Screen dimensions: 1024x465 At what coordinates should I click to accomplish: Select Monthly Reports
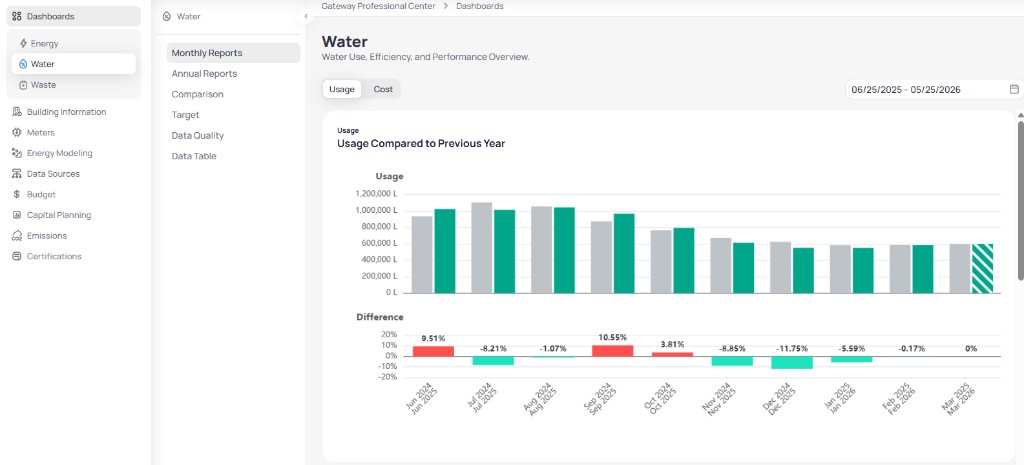click(233, 53)
